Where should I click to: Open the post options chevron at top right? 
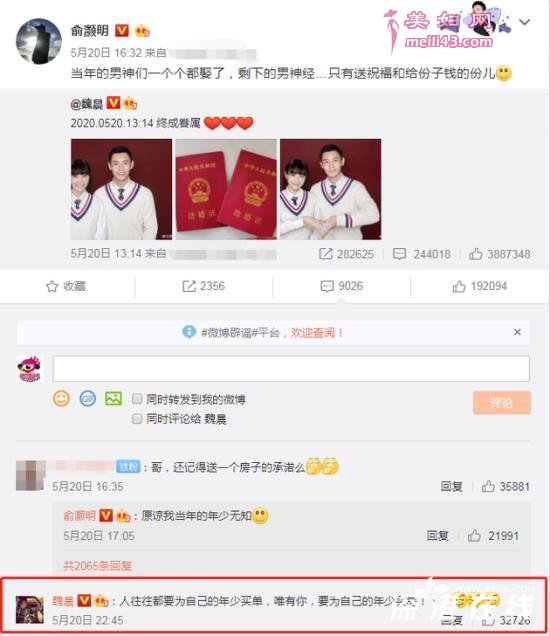point(524,21)
